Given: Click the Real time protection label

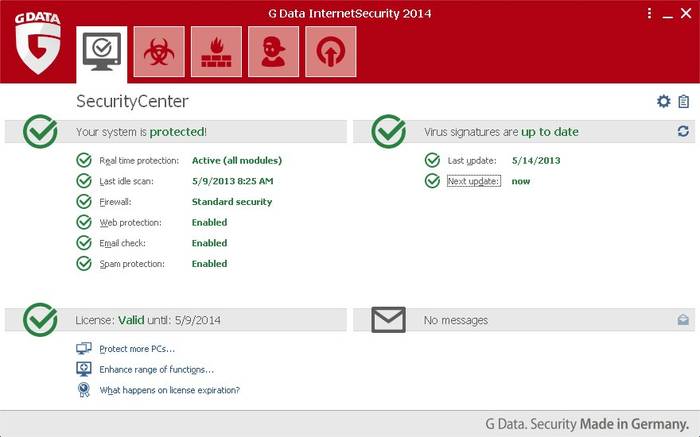Looking at the screenshot, I should (x=139, y=160).
